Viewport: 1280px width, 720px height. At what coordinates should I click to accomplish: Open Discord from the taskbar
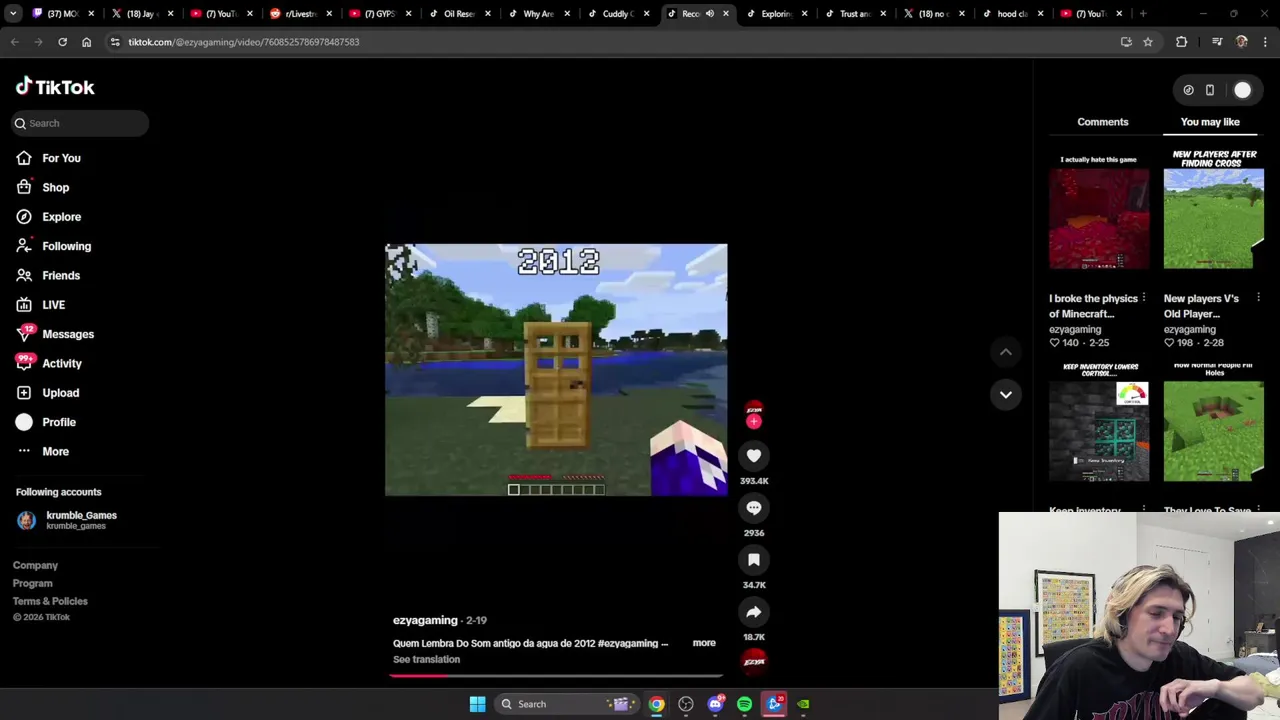pyautogui.click(x=715, y=704)
